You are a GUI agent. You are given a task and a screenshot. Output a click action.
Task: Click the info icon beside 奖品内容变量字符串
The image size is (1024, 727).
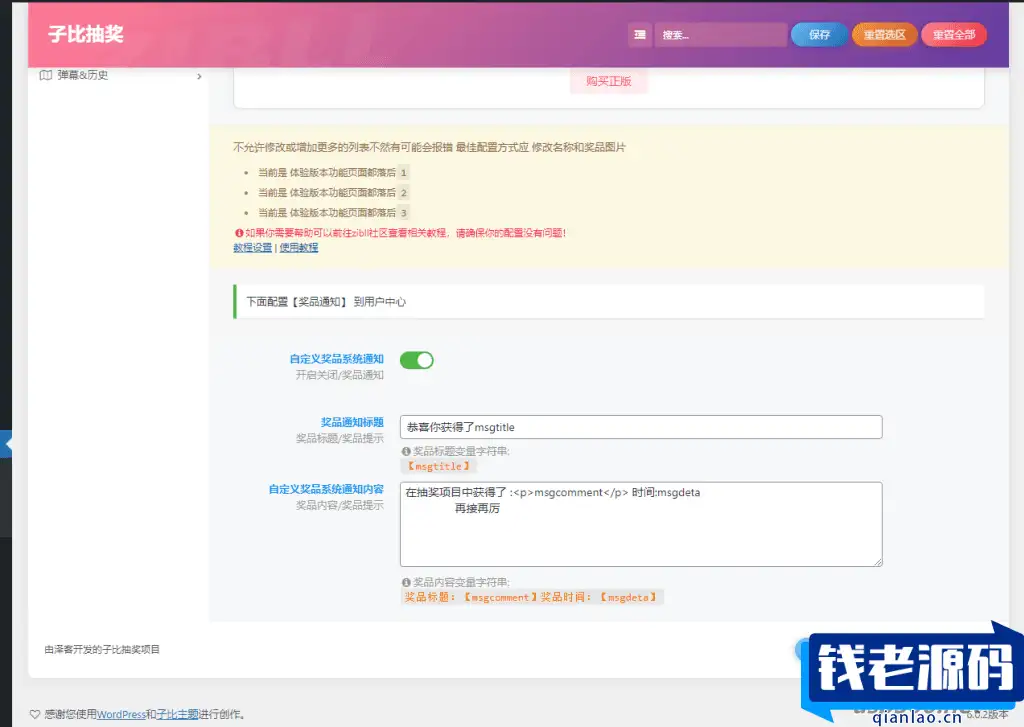[x=406, y=582]
